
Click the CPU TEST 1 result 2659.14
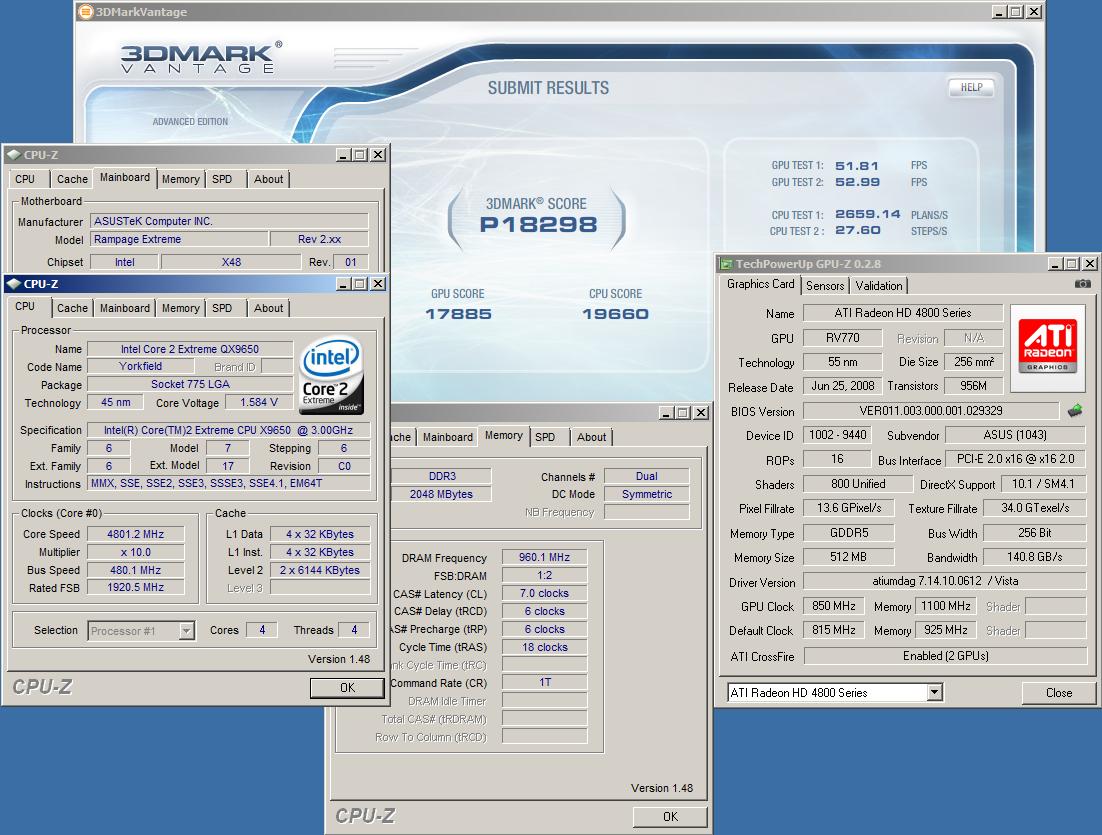click(867, 214)
